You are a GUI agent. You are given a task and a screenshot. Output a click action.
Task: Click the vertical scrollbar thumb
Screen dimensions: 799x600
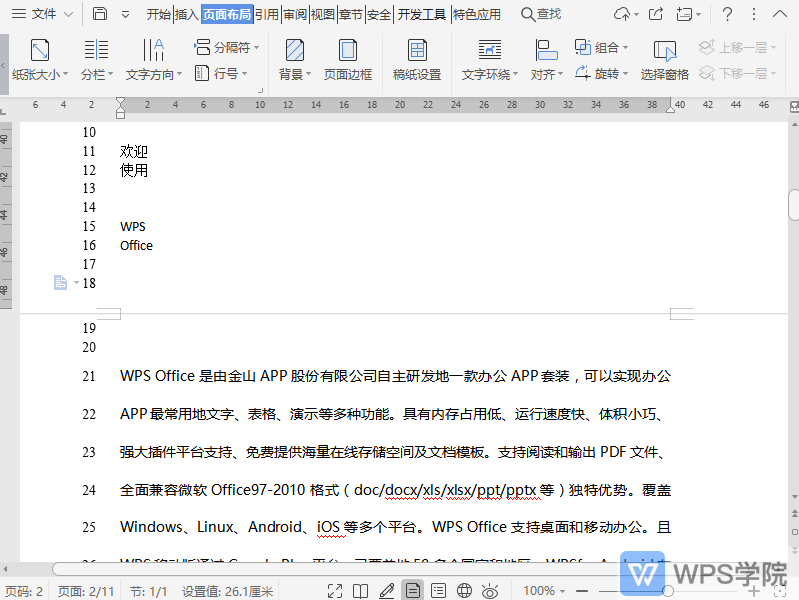793,204
